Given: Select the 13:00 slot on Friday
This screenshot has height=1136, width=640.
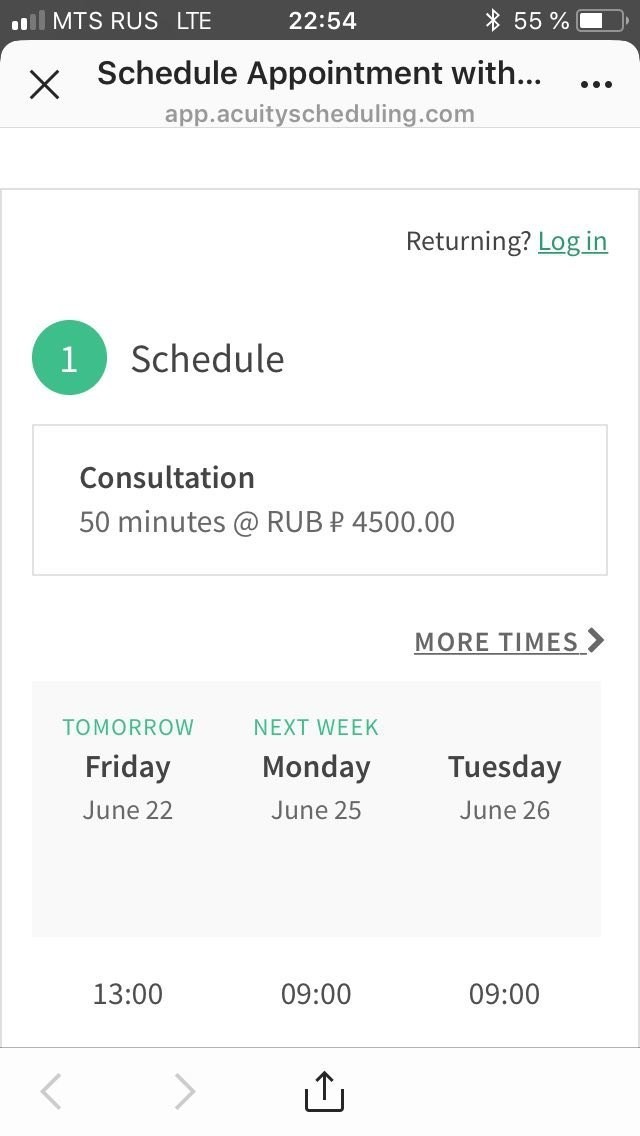Looking at the screenshot, I should click(x=128, y=993).
